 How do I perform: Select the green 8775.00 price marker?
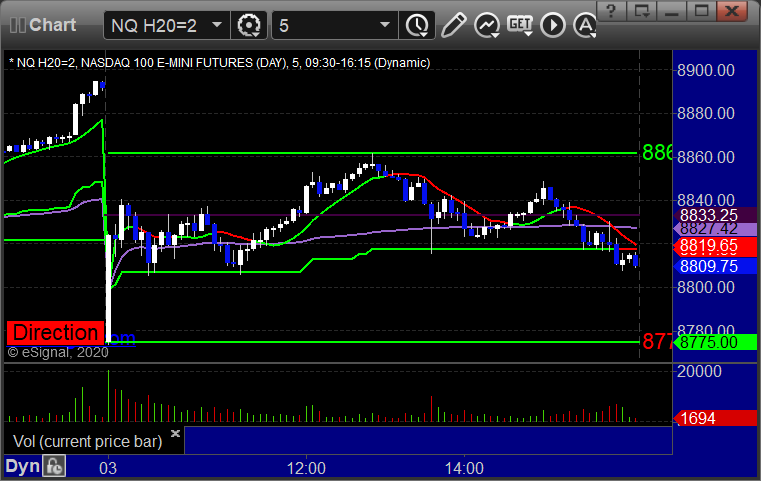[715, 342]
